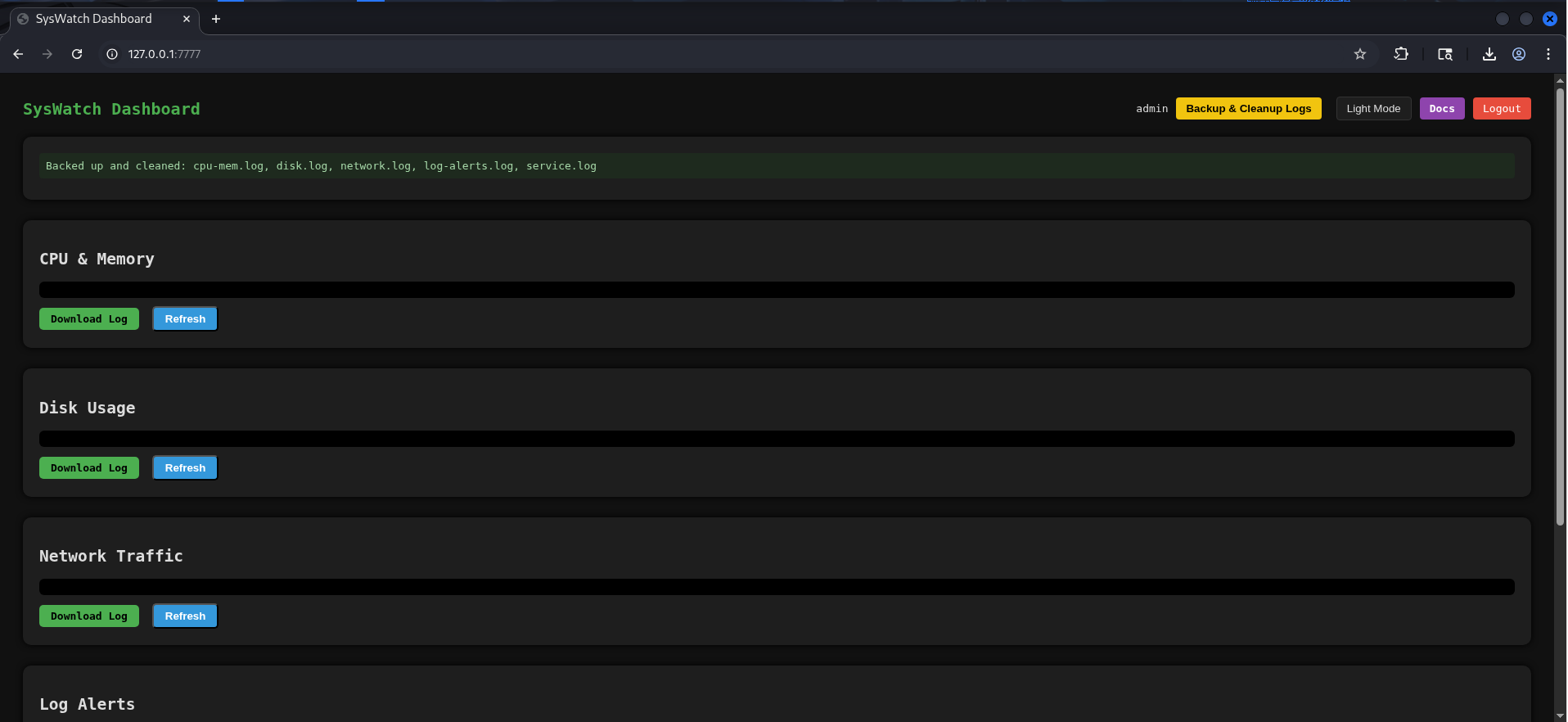Reload the page with the refresh icon
This screenshot has height=722, width=1568.
(x=77, y=54)
